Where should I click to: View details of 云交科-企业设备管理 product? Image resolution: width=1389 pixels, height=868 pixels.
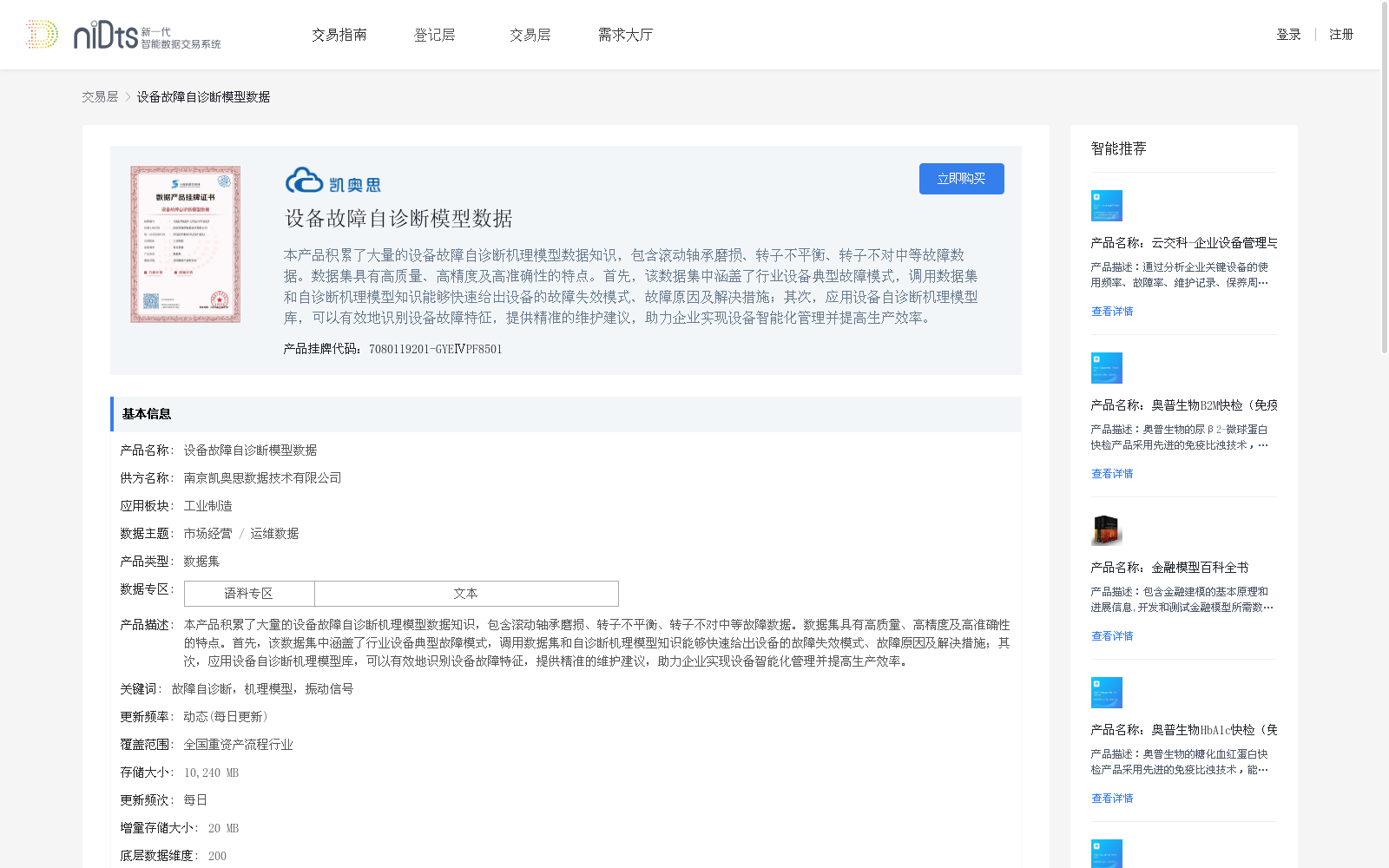[x=1112, y=312]
